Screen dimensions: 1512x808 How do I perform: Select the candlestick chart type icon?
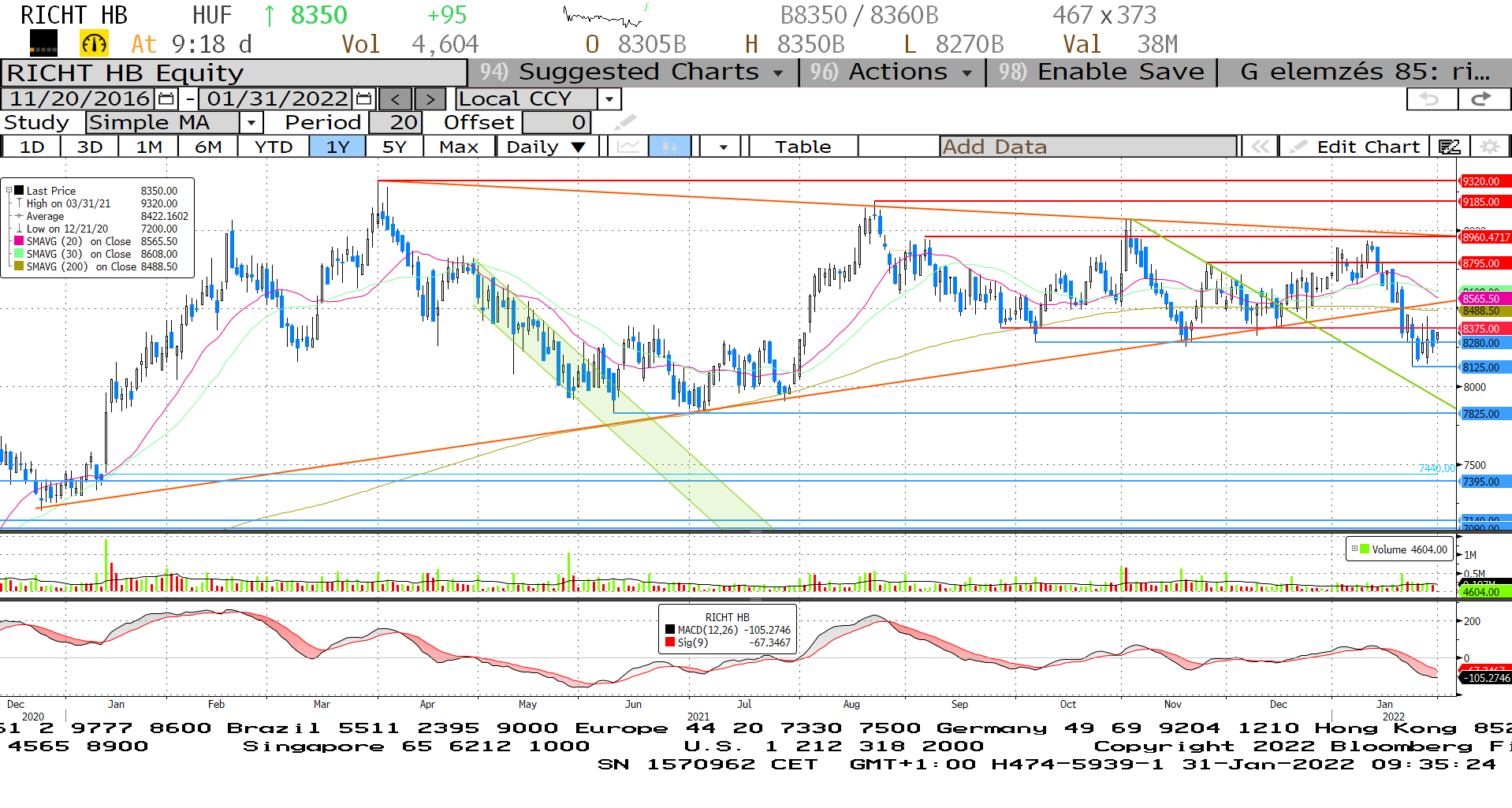point(670,147)
